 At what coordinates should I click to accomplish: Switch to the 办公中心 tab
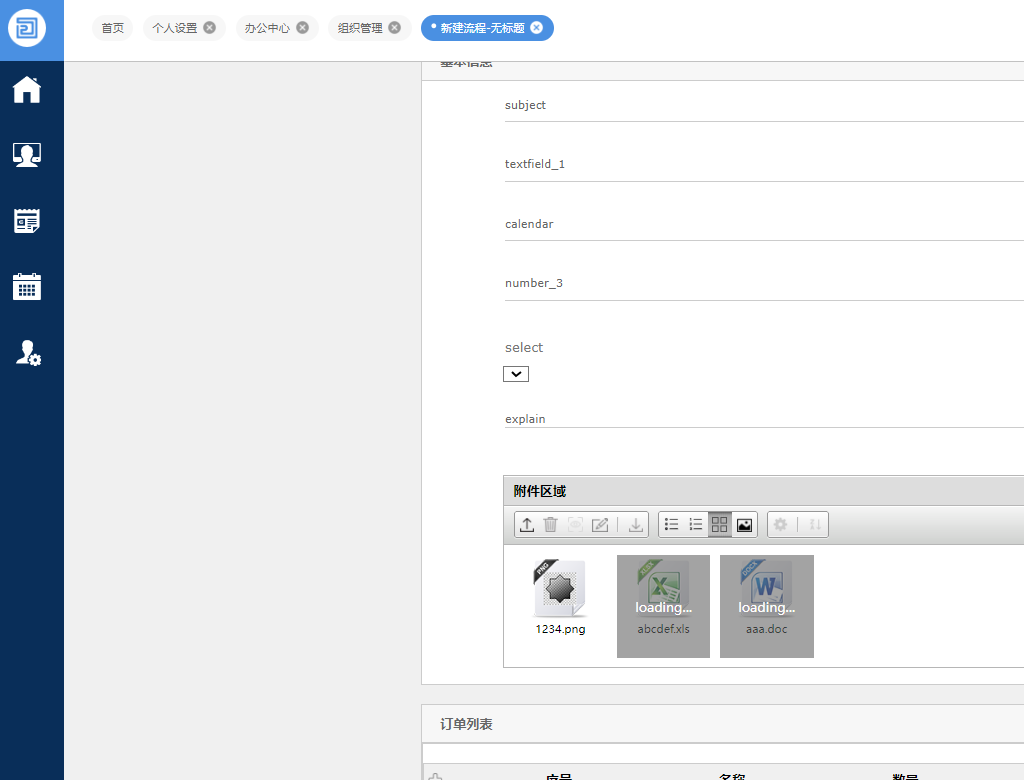(x=267, y=28)
